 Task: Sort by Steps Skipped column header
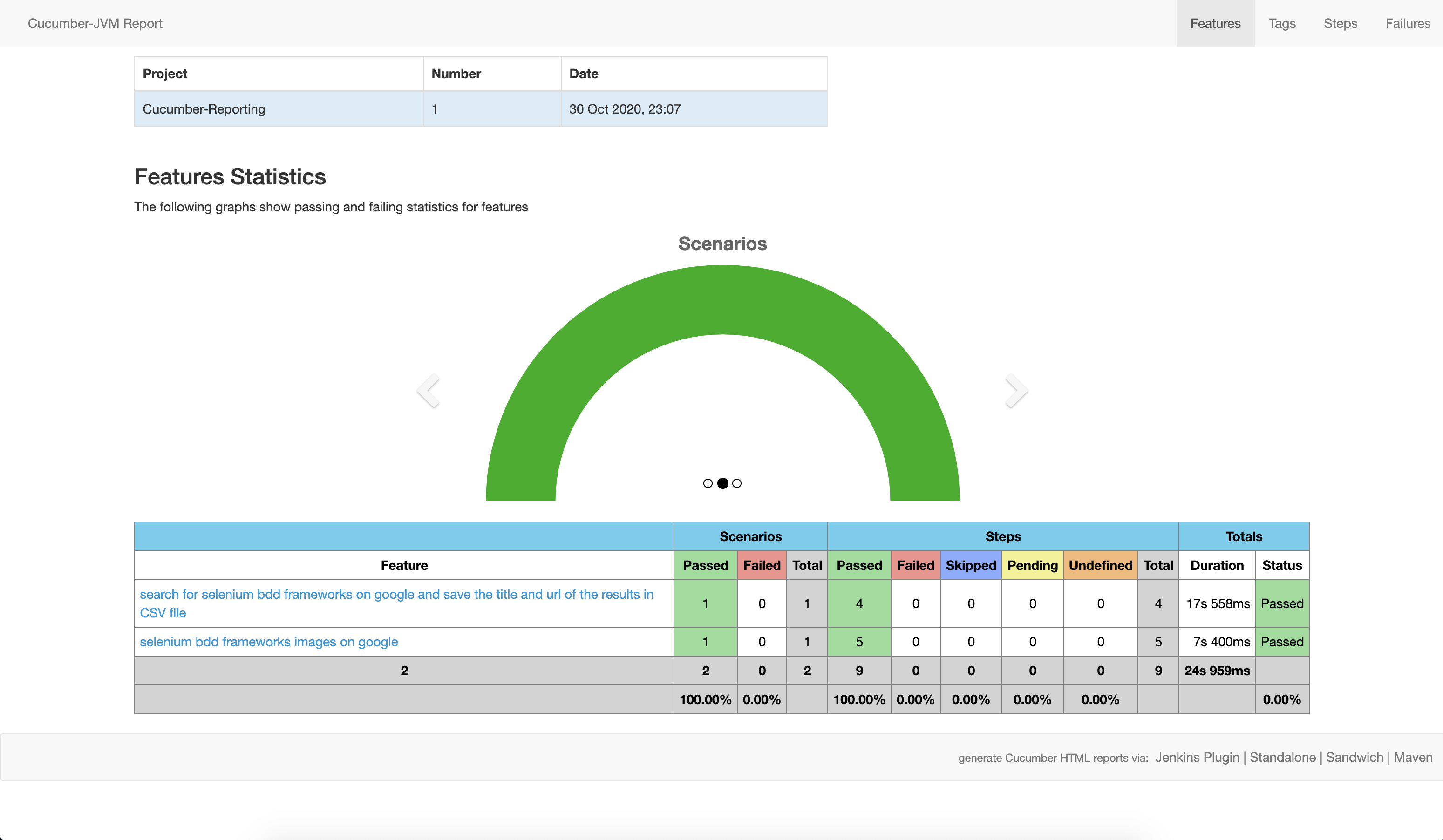[x=971, y=565]
